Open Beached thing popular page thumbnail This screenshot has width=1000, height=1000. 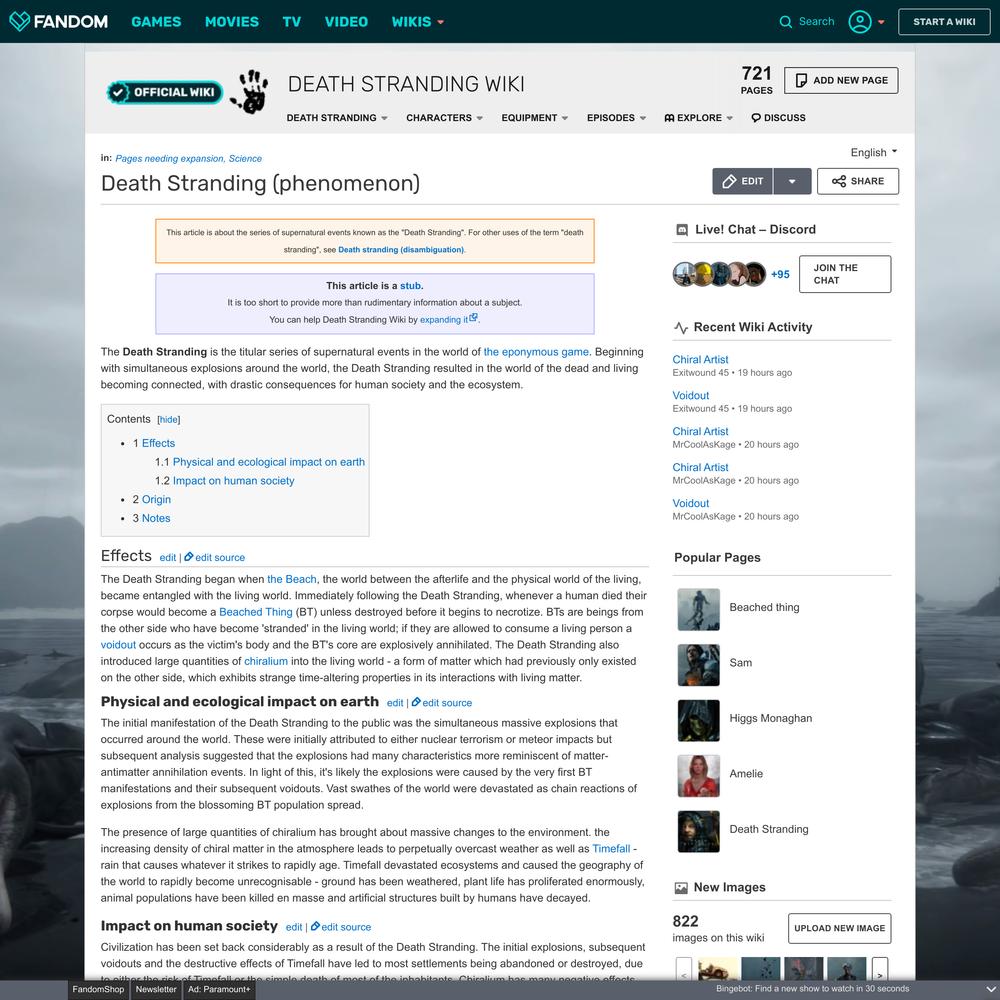[698, 609]
